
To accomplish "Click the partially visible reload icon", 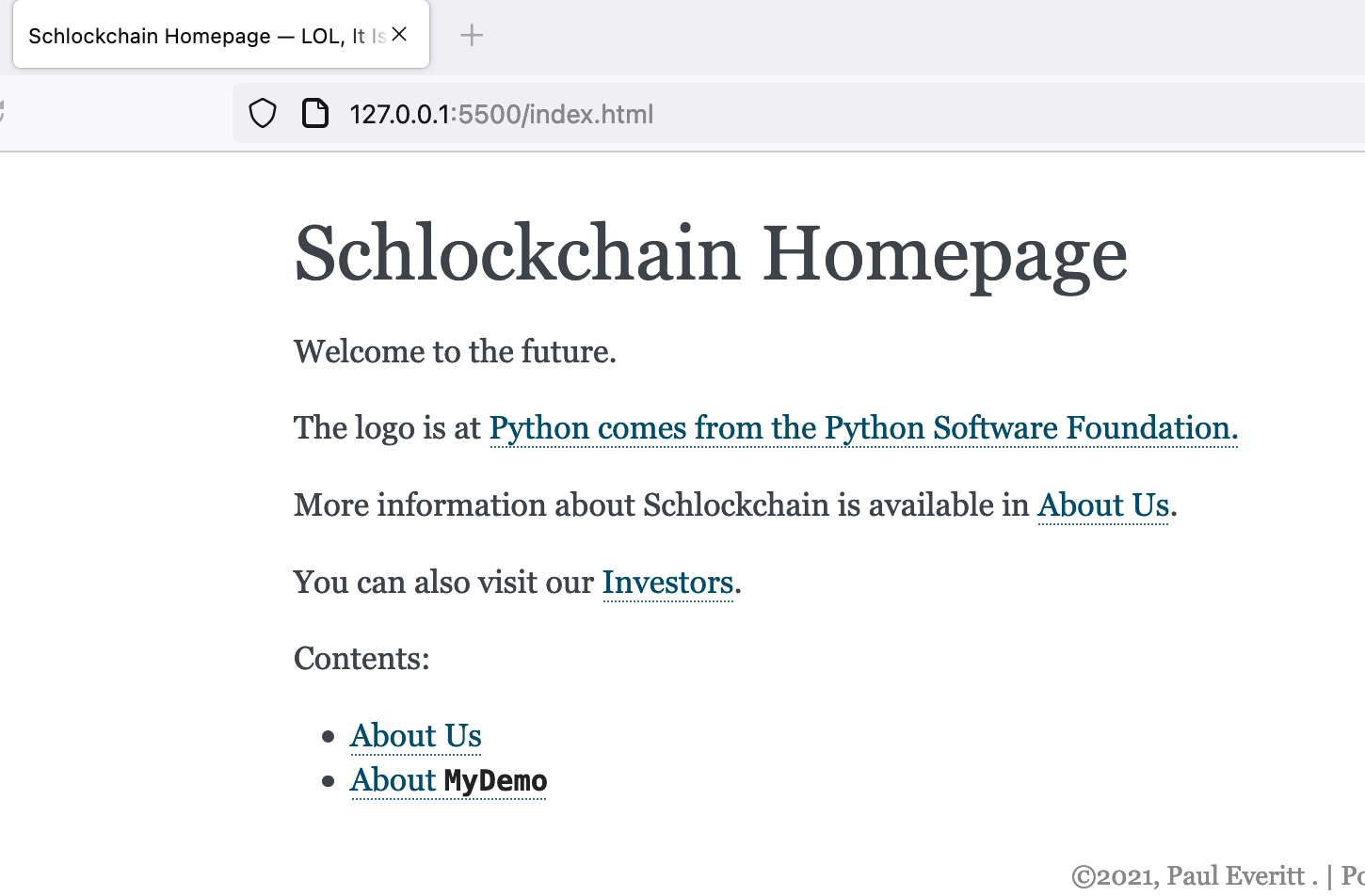I will point(3,113).
